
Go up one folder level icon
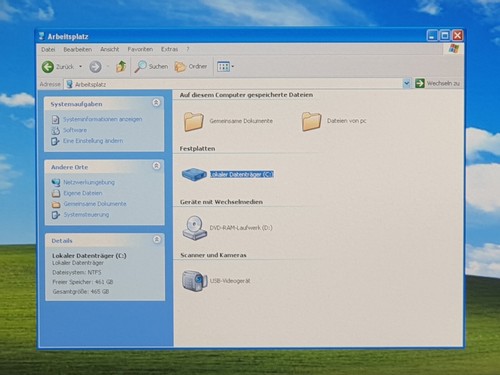point(121,66)
